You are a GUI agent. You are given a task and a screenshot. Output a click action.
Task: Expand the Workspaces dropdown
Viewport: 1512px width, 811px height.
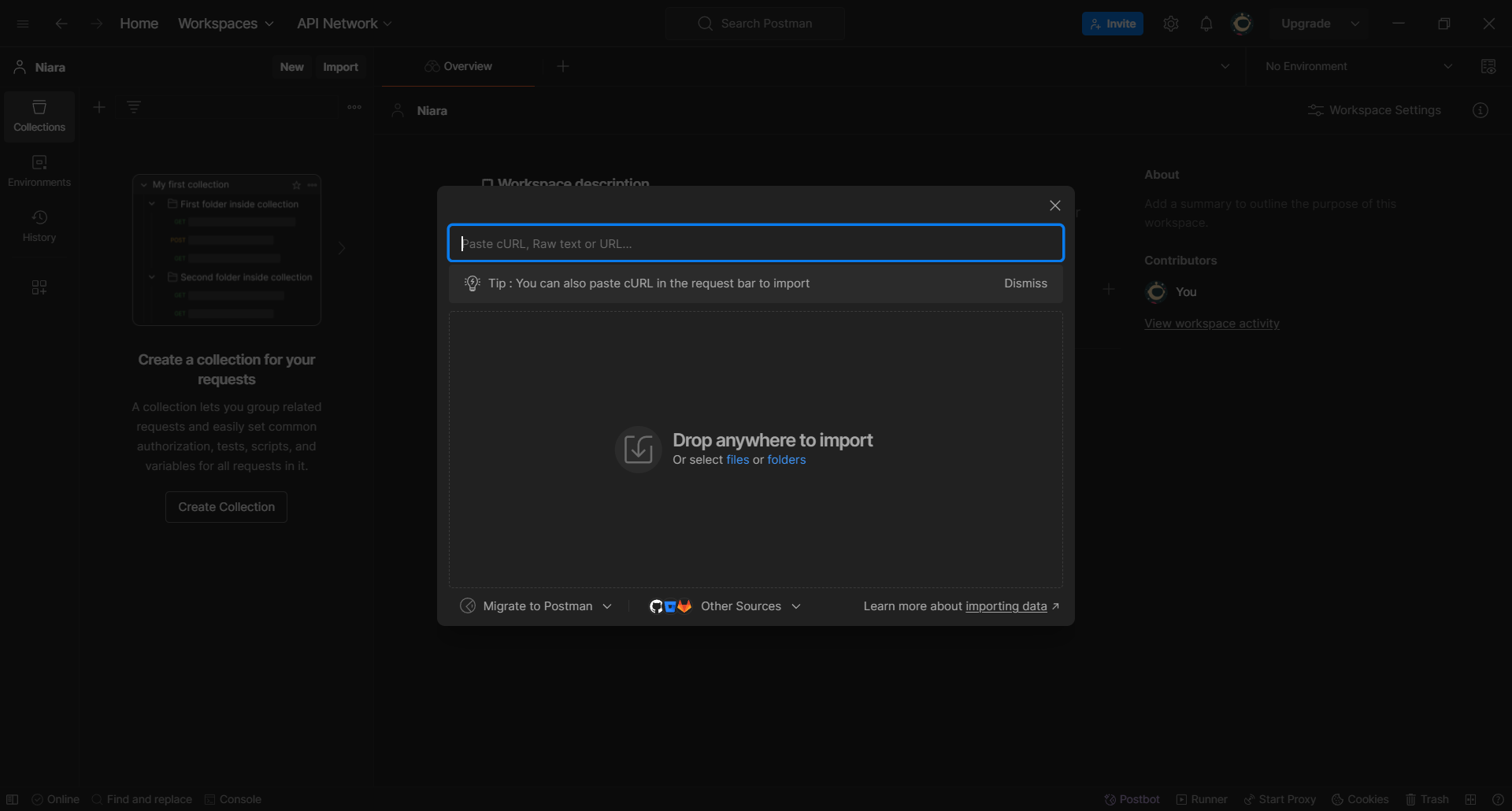(x=226, y=24)
